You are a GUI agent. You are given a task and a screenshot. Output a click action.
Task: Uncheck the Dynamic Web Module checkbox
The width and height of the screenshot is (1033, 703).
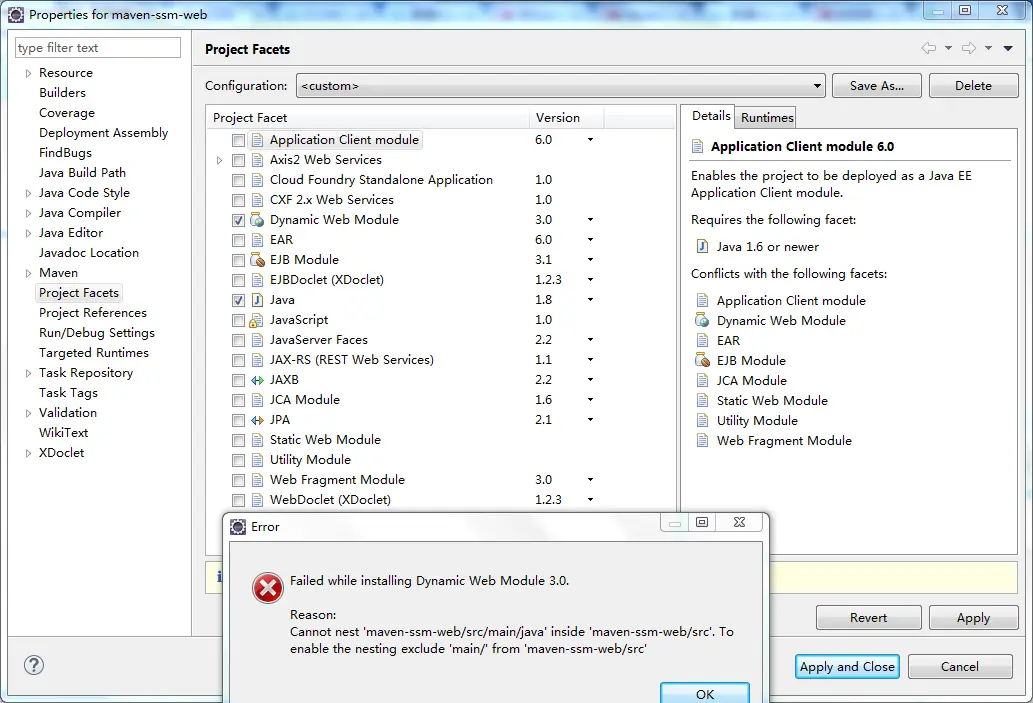[x=238, y=221]
